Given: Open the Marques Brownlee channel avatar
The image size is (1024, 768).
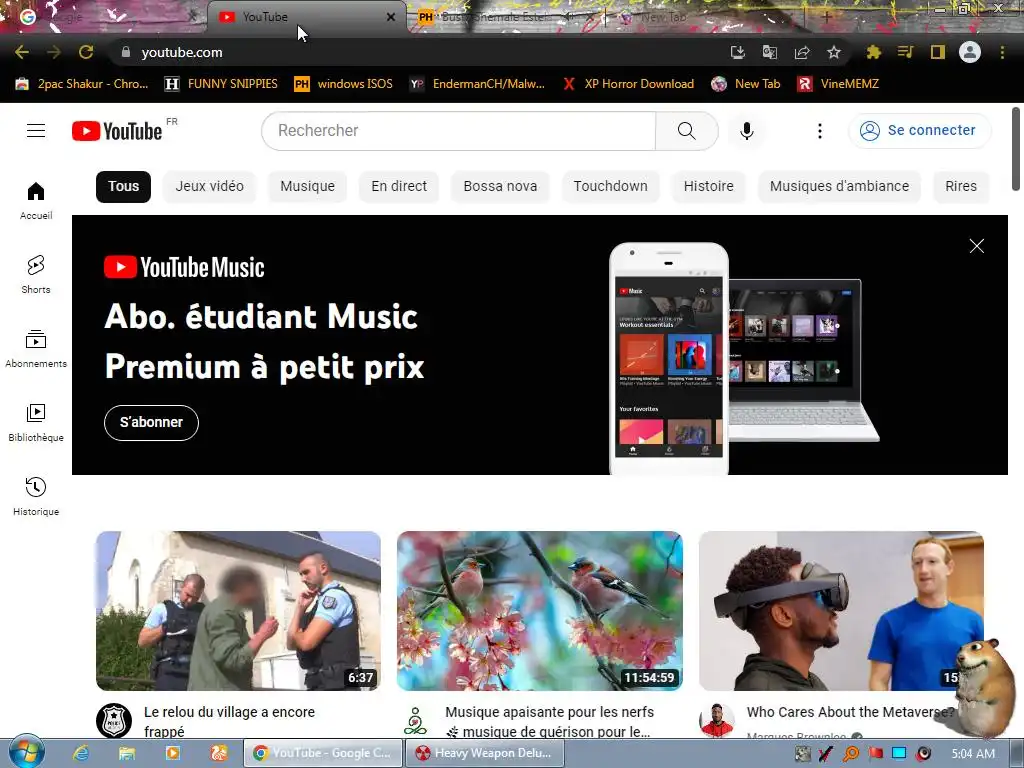Looking at the screenshot, I should tap(717, 720).
